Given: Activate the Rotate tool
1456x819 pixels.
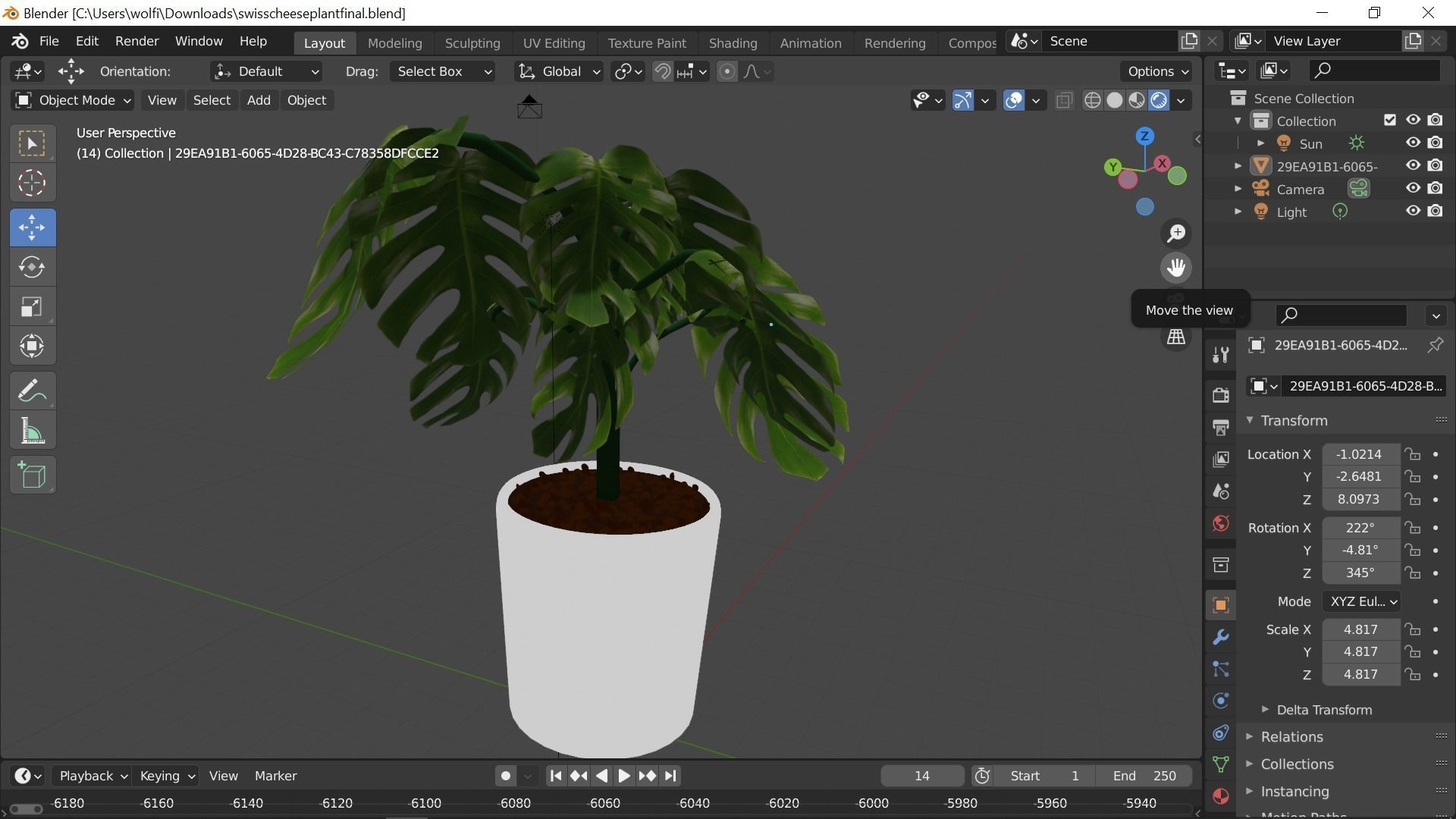Looking at the screenshot, I should pos(32,267).
